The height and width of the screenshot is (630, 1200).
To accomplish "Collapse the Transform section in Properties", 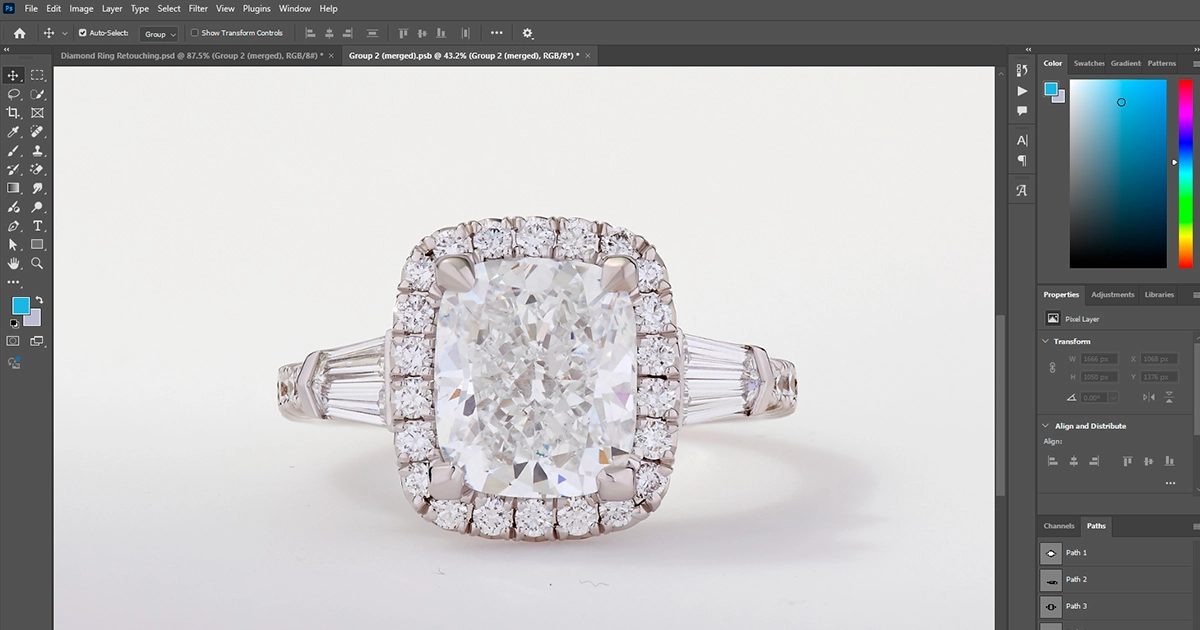I will (x=1045, y=342).
